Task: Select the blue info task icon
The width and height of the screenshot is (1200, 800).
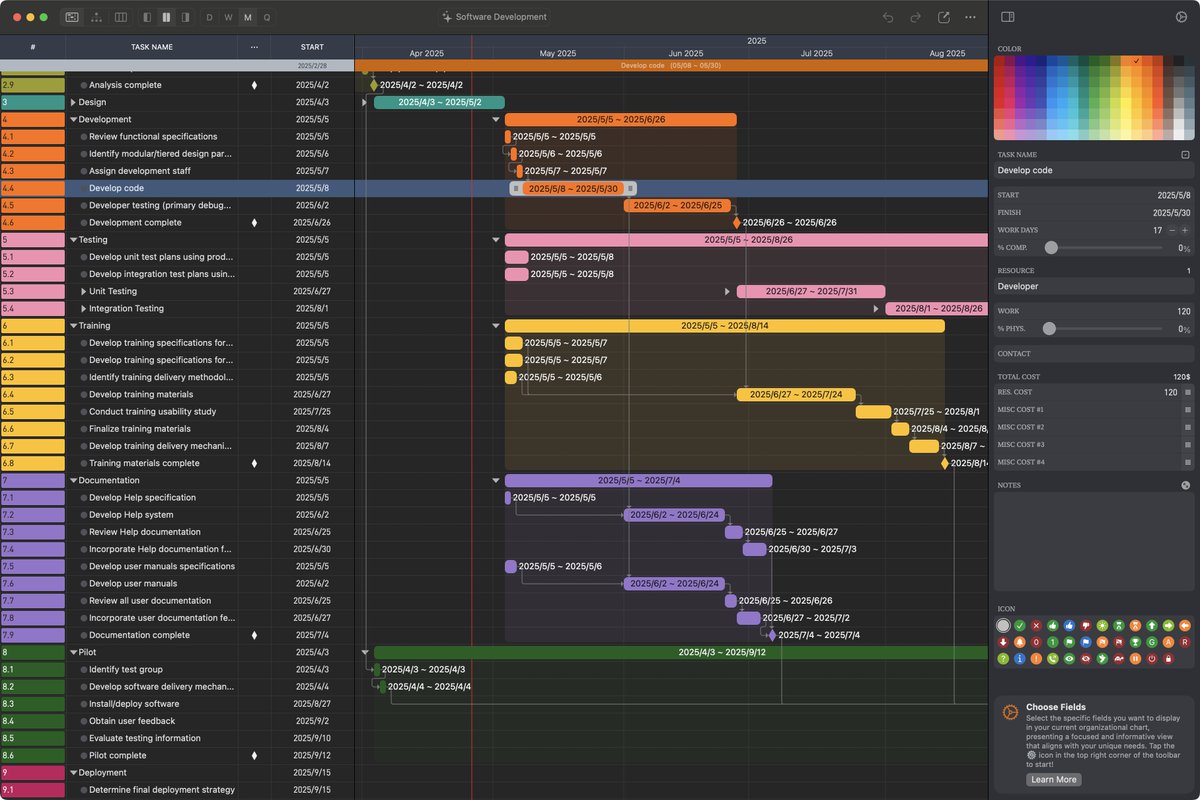Action: [x=1020, y=659]
